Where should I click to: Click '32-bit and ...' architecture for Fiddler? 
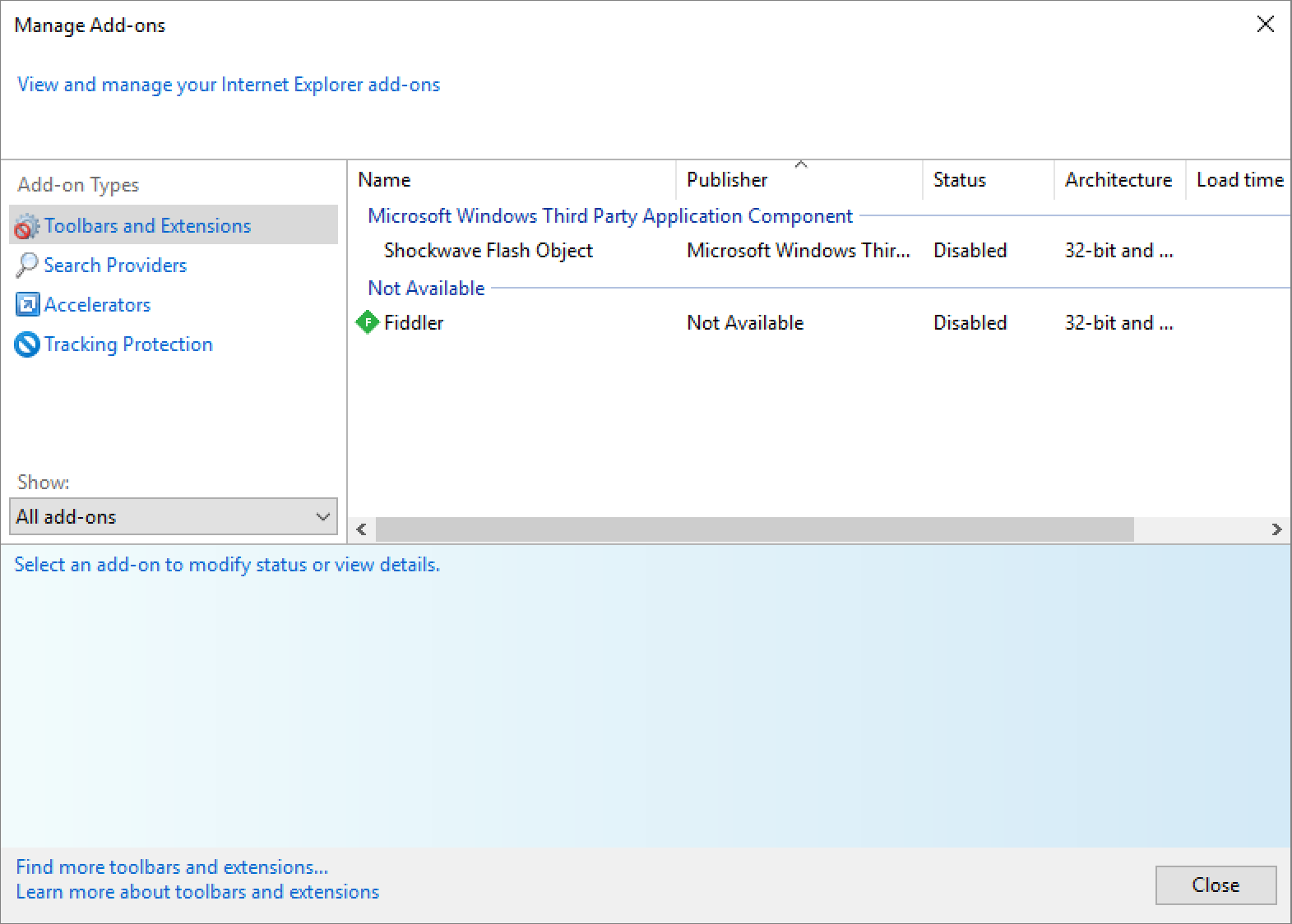point(1118,323)
